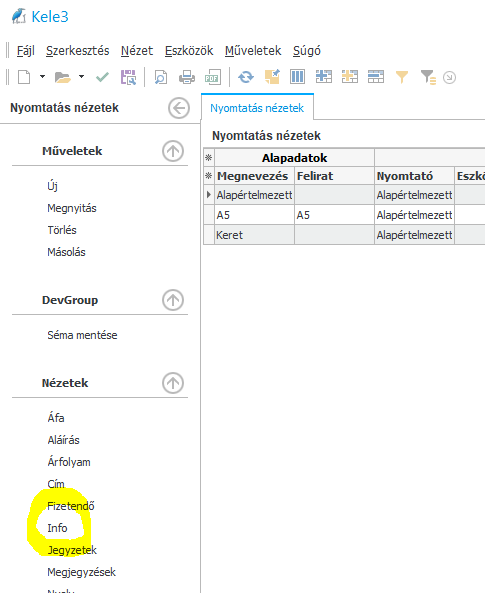This screenshot has width=485, height=593.
Task: Click the orange filter funnel icon
Action: 402,77
